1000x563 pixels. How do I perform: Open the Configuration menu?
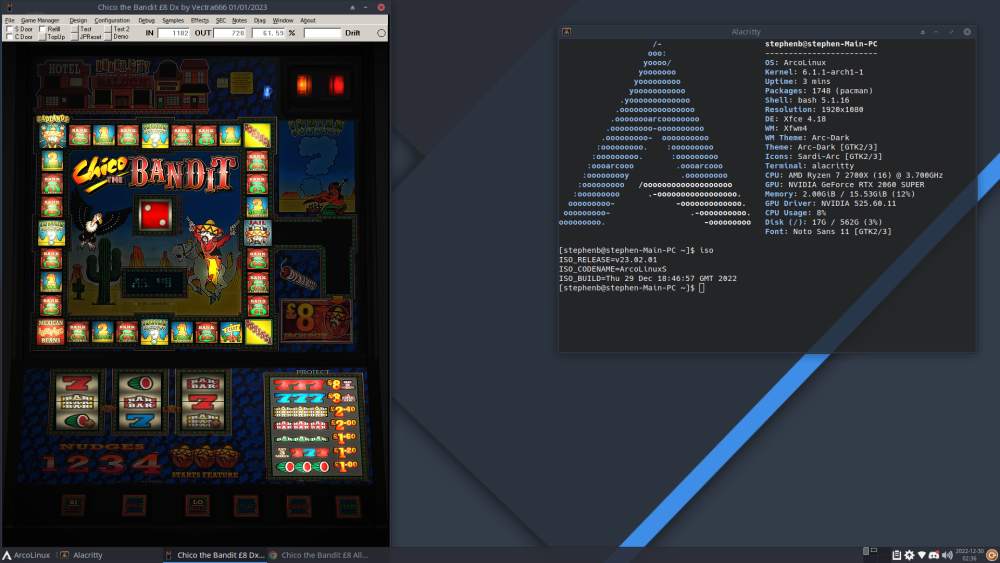point(112,20)
